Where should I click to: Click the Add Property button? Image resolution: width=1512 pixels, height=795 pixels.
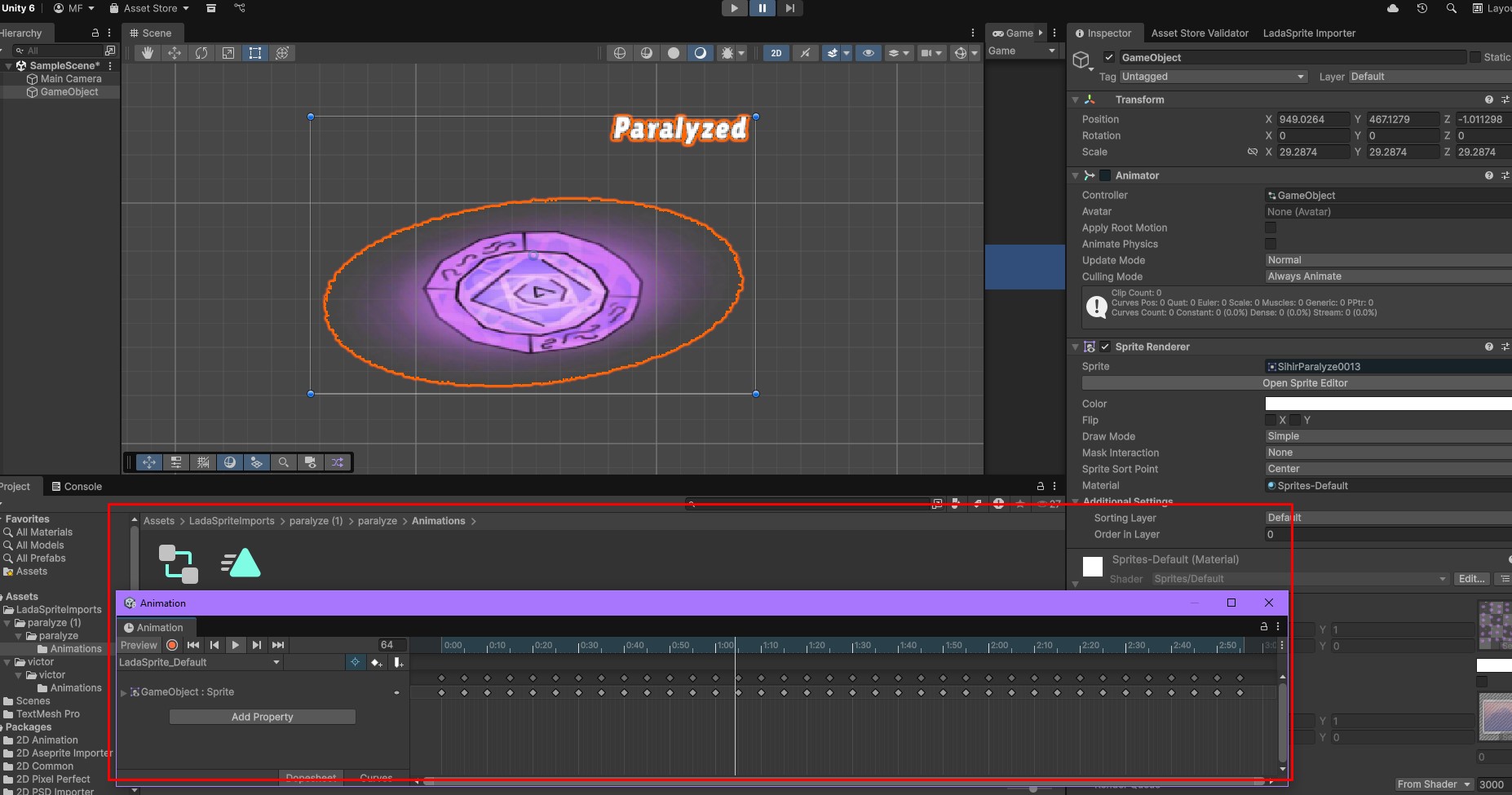coord(262,716)
